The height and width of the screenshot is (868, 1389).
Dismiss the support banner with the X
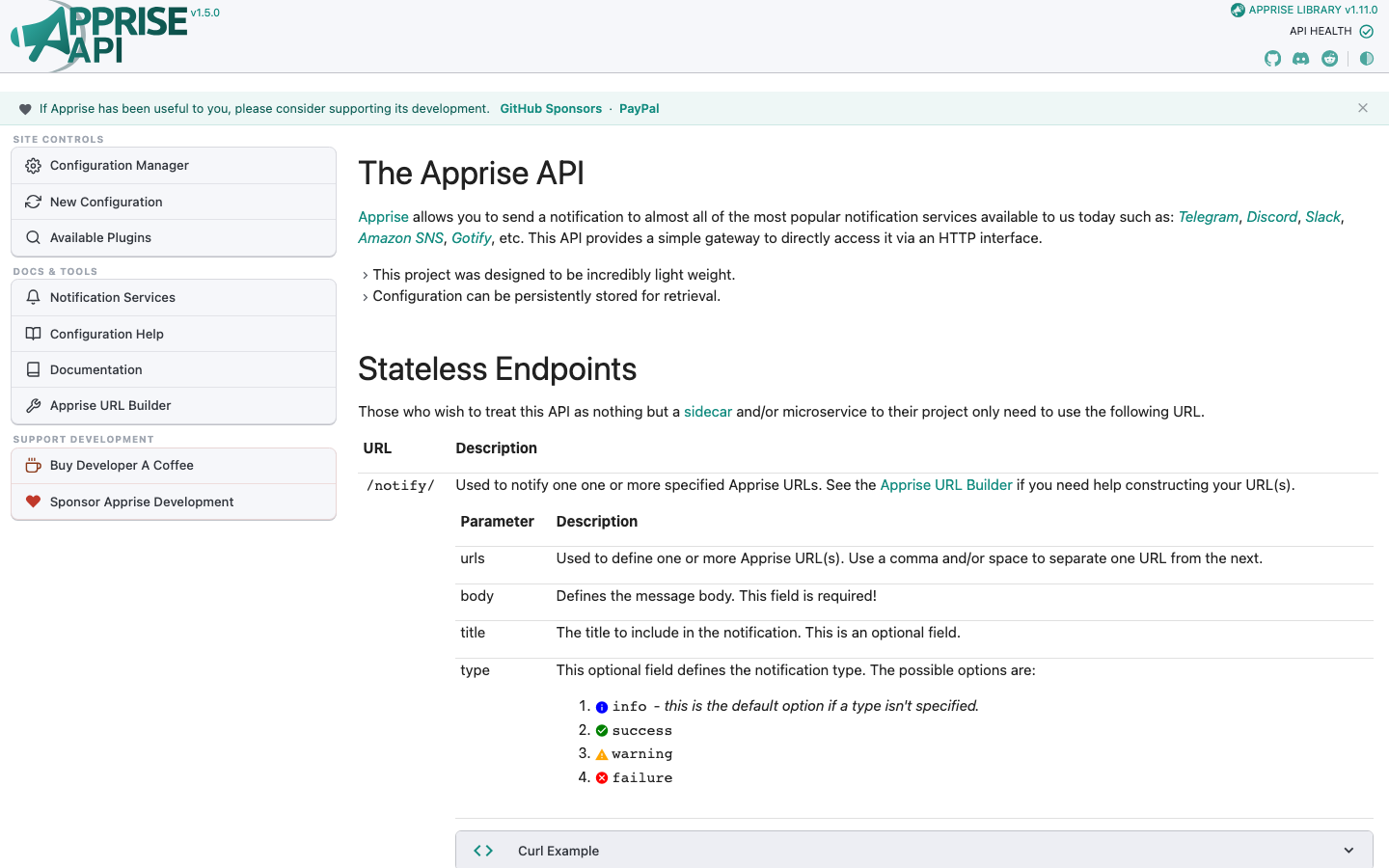click(x=1363, y=108)
